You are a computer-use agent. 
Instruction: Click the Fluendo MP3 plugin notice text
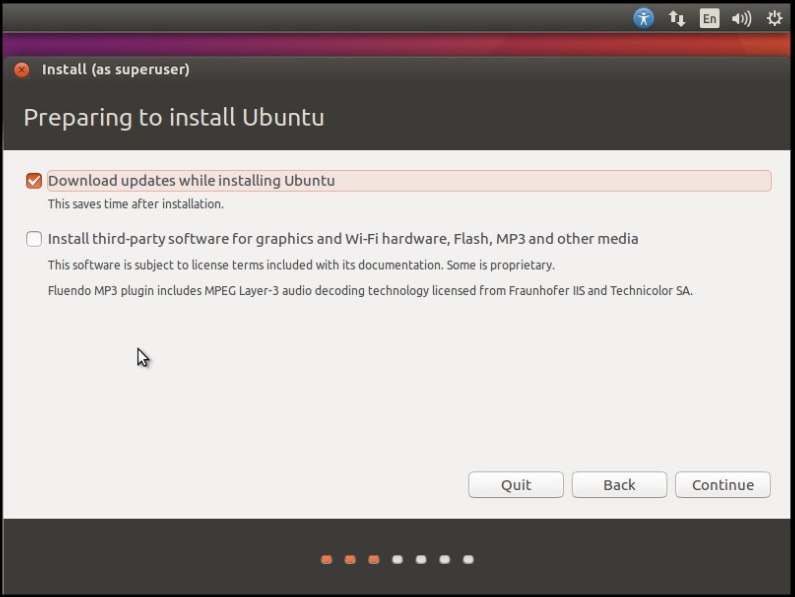(x=370, y=291)
